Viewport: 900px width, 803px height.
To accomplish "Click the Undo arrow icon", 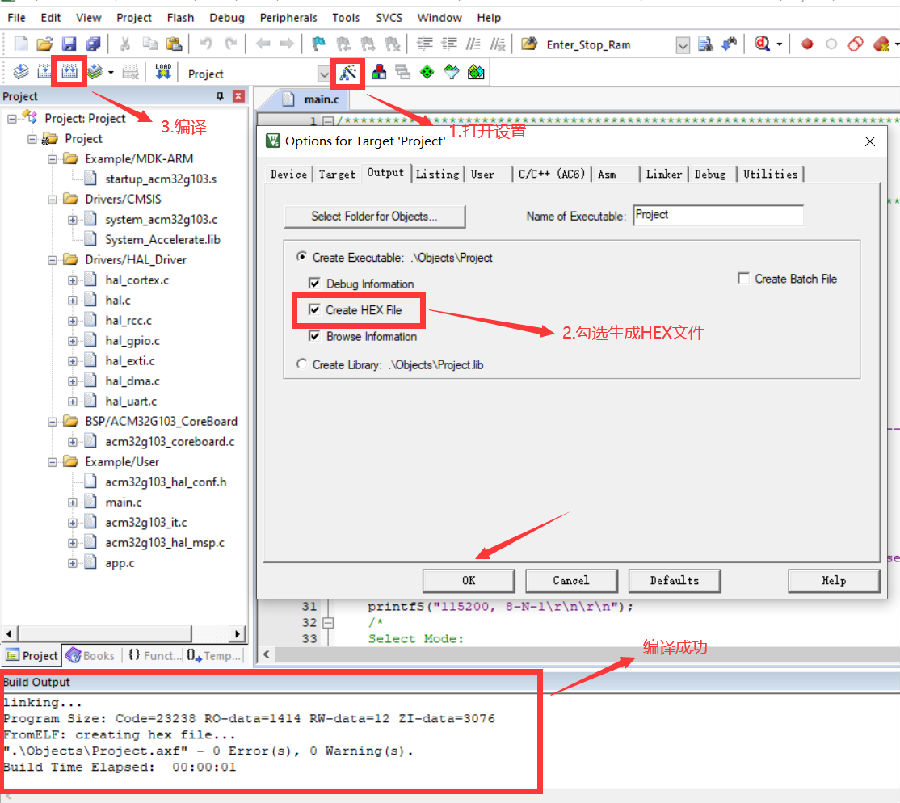I will pos(206,44).
